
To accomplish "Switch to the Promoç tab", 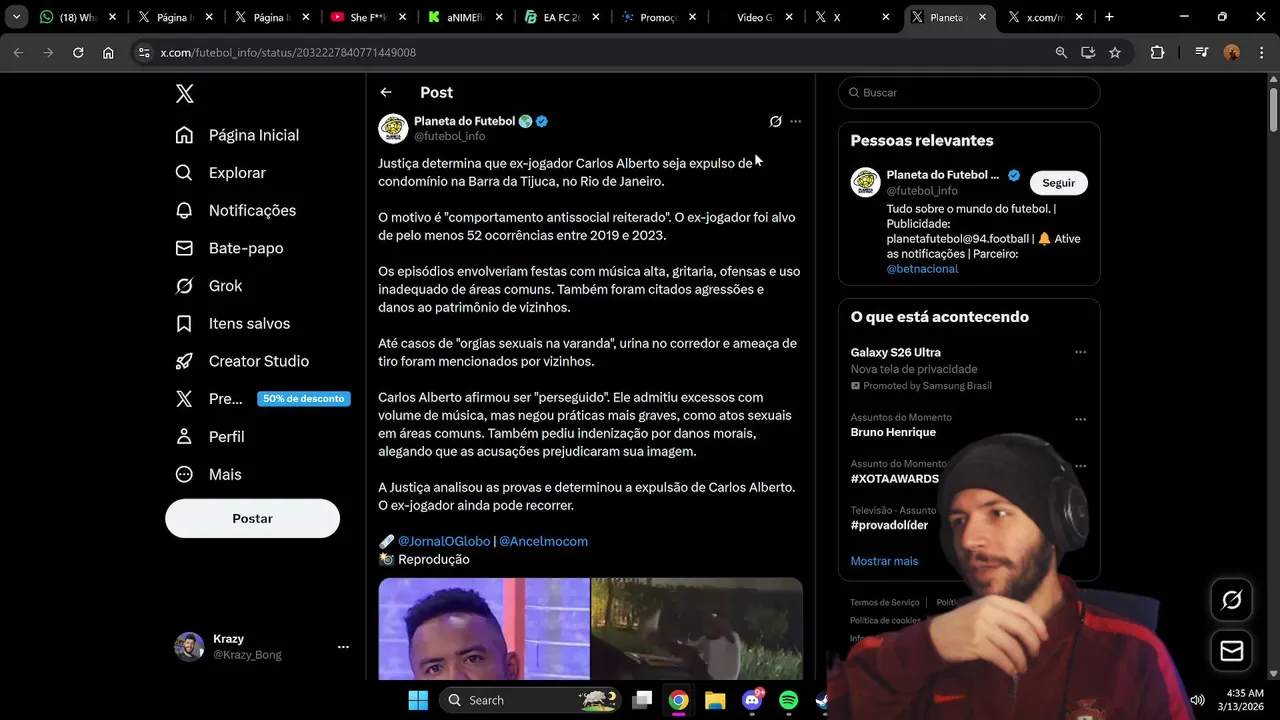I will [657, 17].
